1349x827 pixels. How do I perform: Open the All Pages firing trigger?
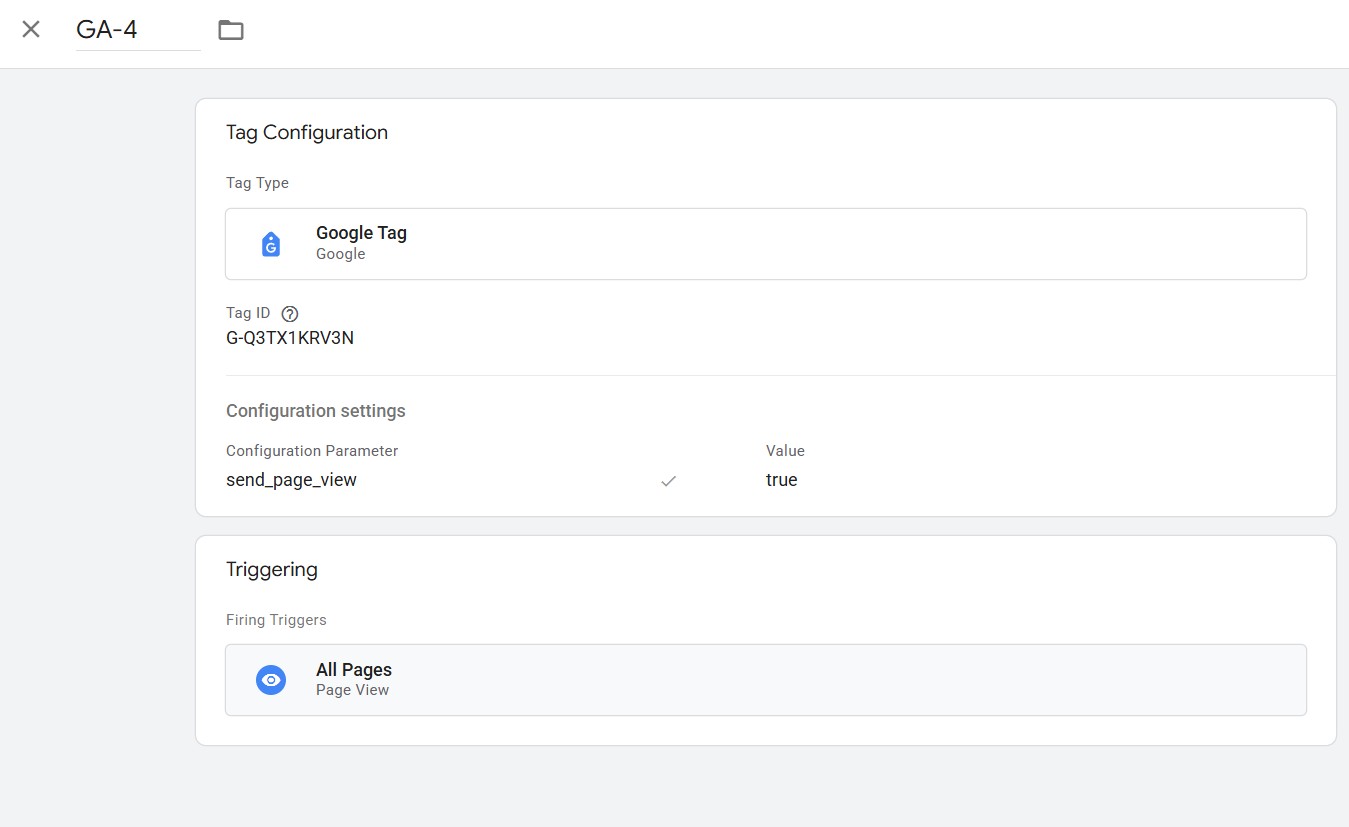(766, 680)
